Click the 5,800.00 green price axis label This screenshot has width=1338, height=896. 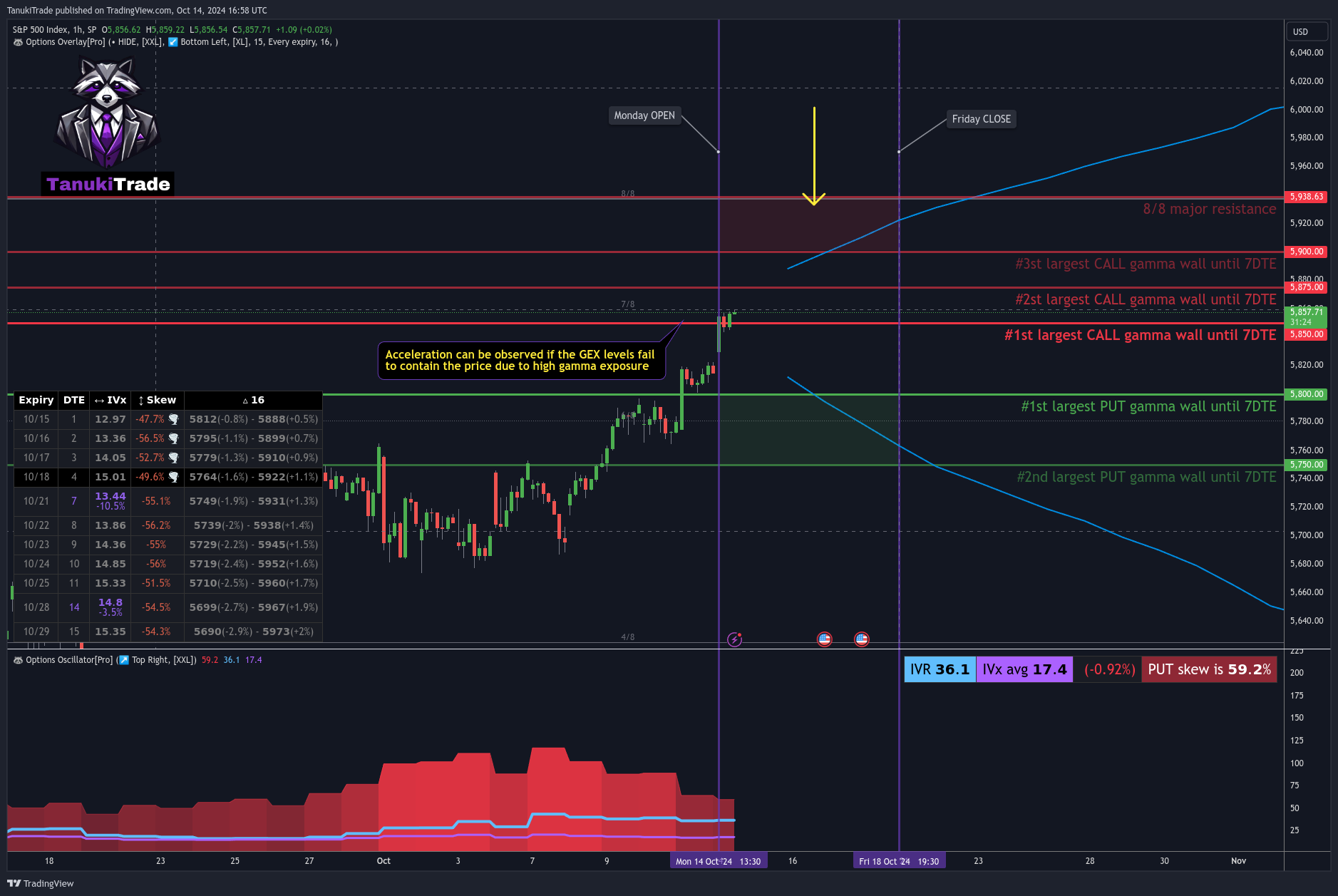(1306, 394)
